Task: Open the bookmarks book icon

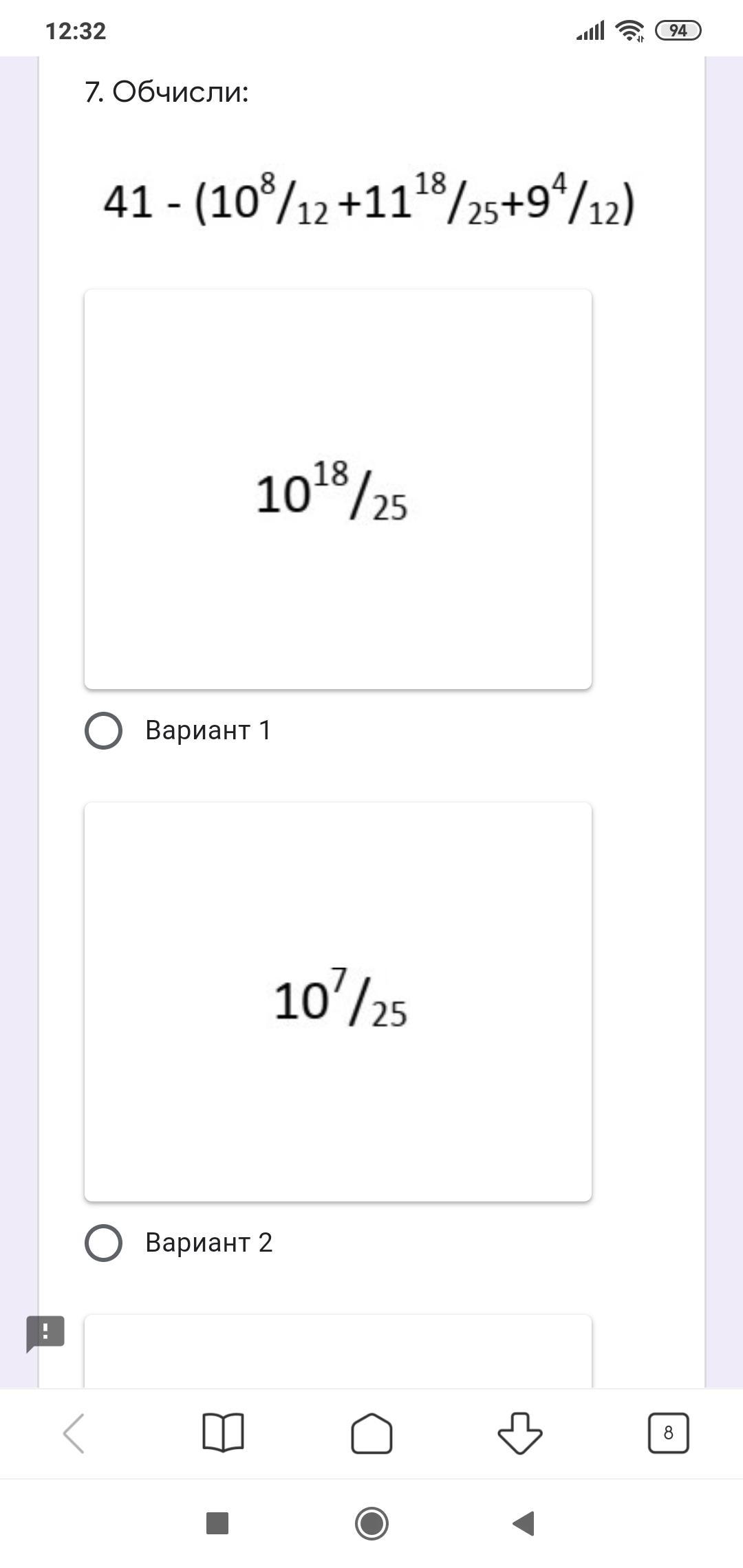Action: 223,1433
